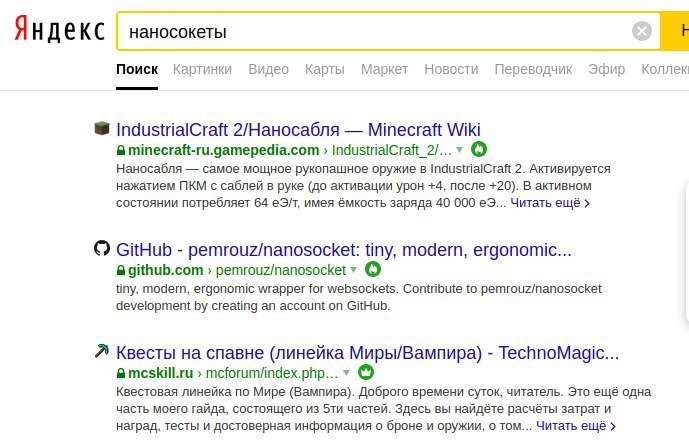Visit the mcskill.ru domain link
This screenshot has width=689, height=446.
160,373
